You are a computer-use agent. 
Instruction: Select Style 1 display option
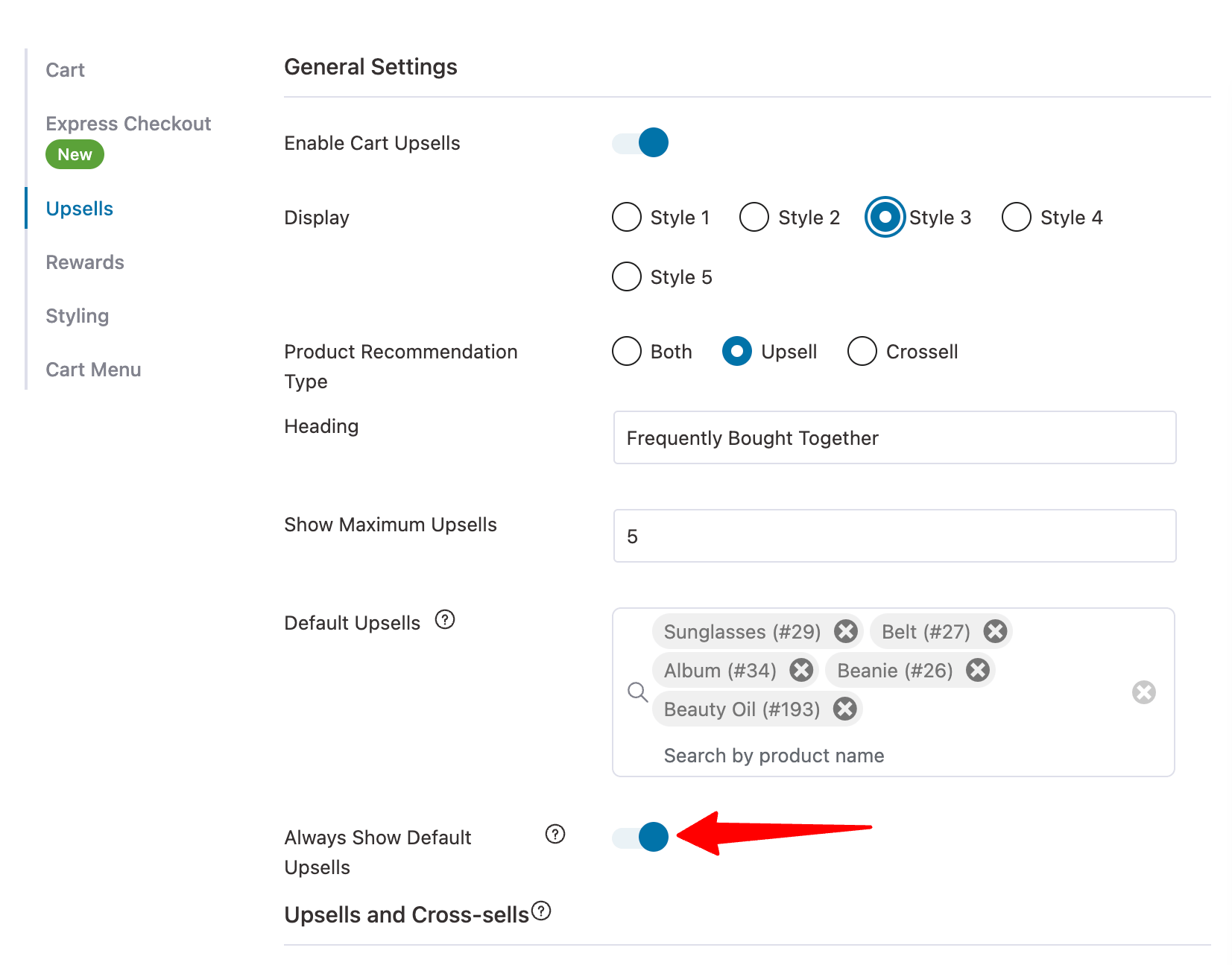(627, 217)
